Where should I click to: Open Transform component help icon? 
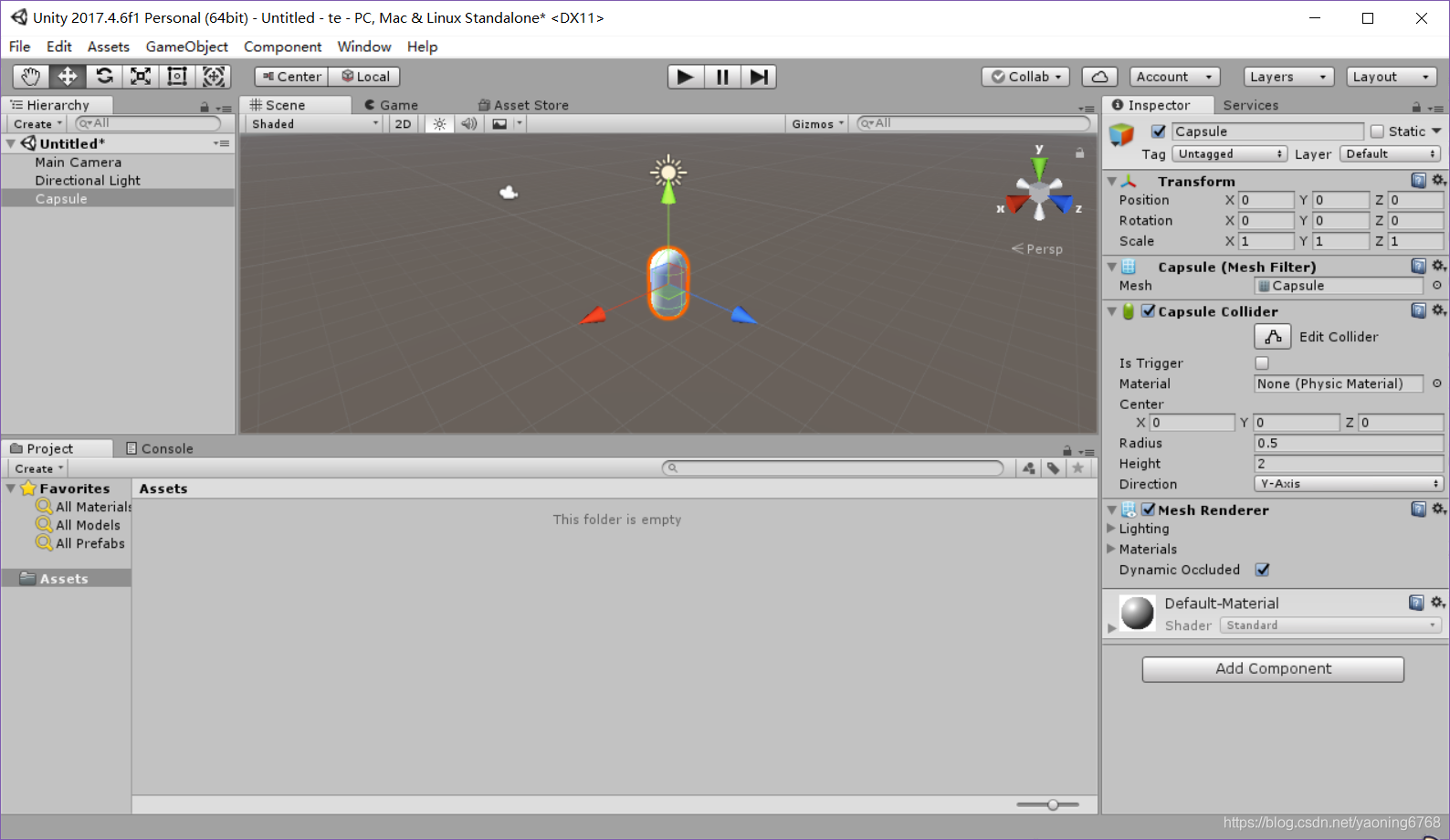(x=1418, y=180)
